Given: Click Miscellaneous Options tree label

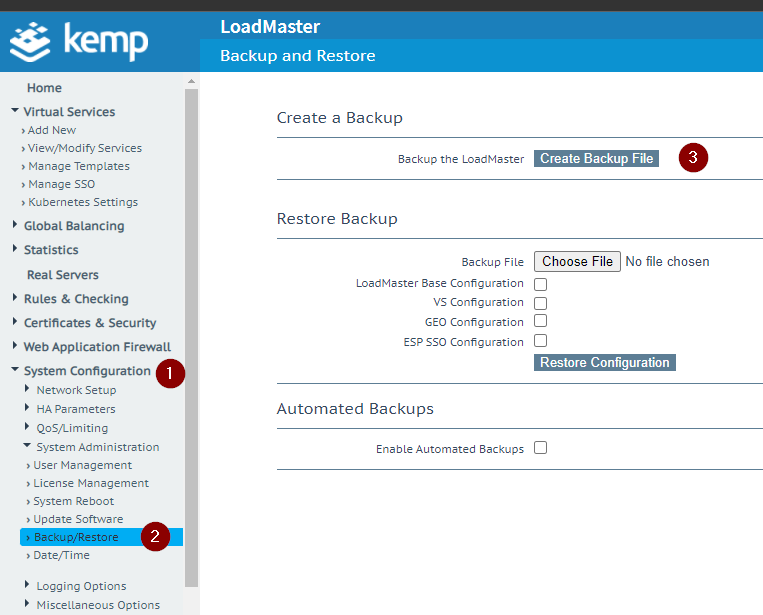Looking at the screenshot, I should (x=98, y=605).
